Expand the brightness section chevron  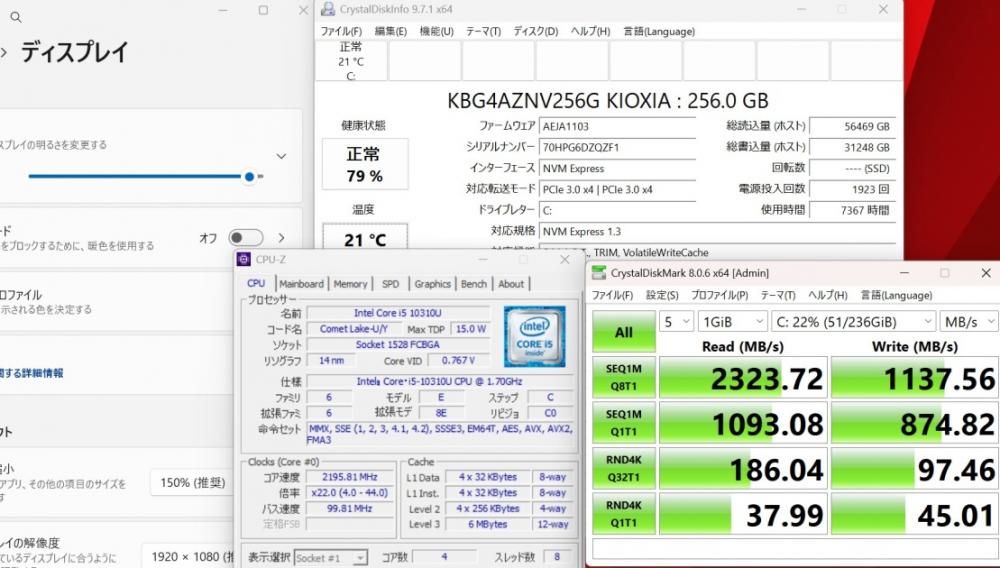(x=281, y=156)
